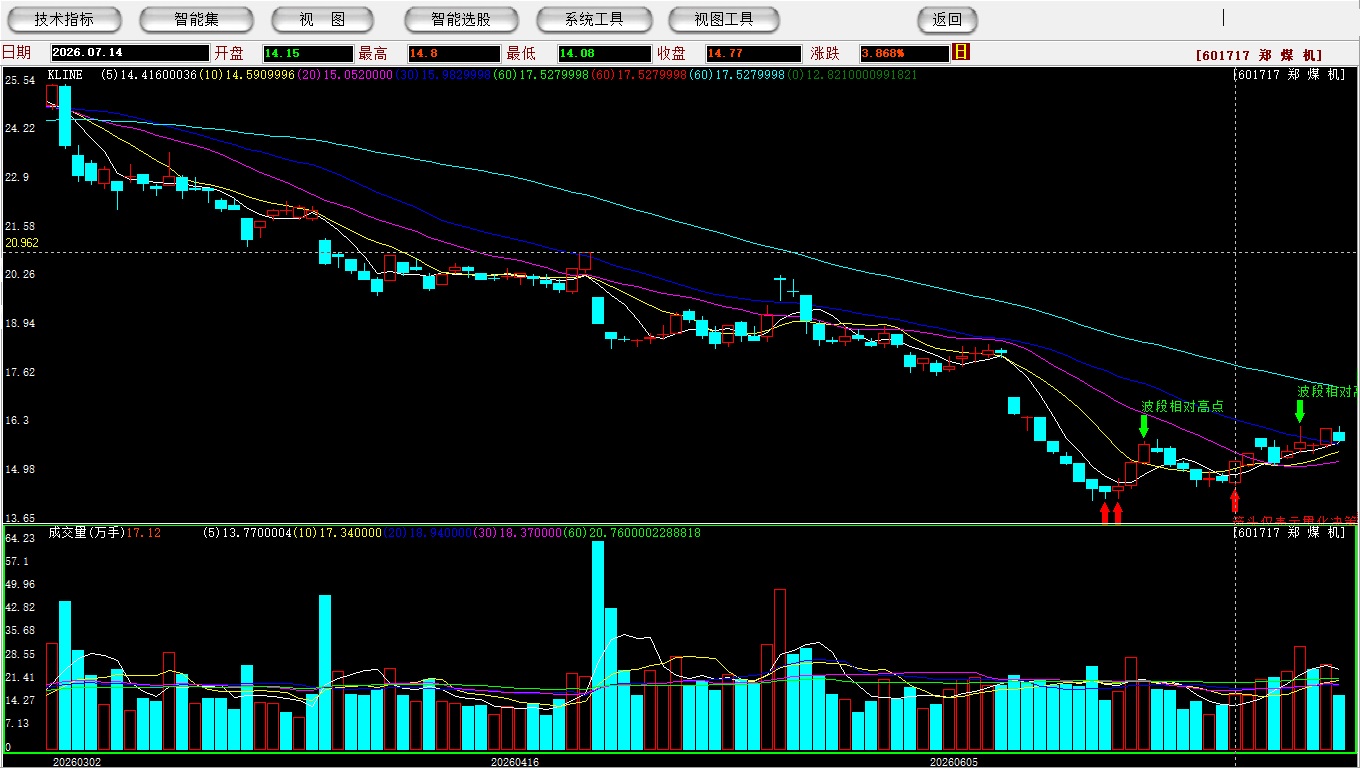This screenshot has height=768, width=1360.
Task: Open 智能选股 stock screener
Action: point(461,19)
